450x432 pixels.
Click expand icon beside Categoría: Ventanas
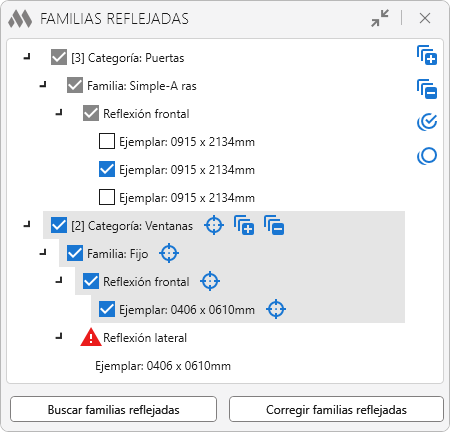tap(244, 226)
